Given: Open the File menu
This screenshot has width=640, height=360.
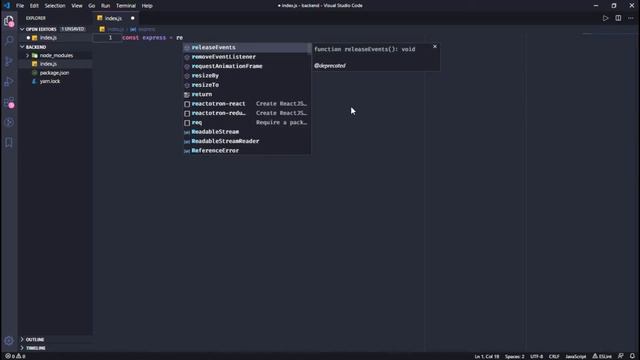Looking at the screenshot, I should pyautogui.click(x=20, y=6).
